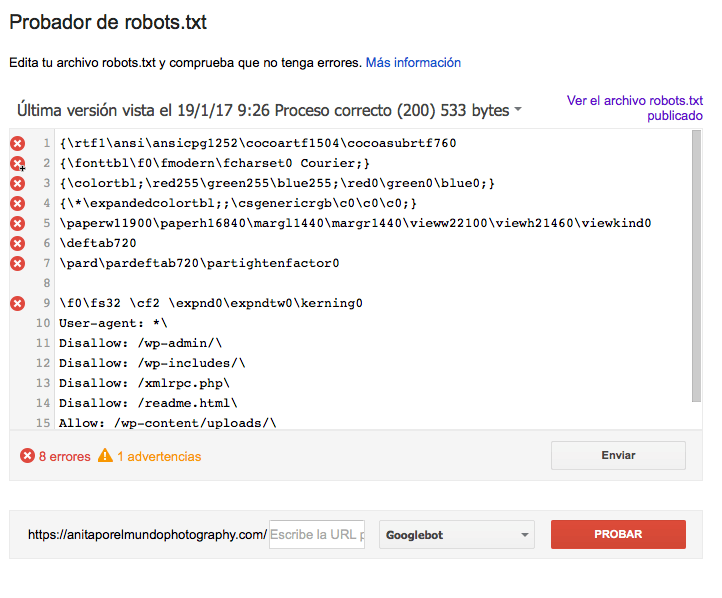Open the Más información link

coord(413,63)
